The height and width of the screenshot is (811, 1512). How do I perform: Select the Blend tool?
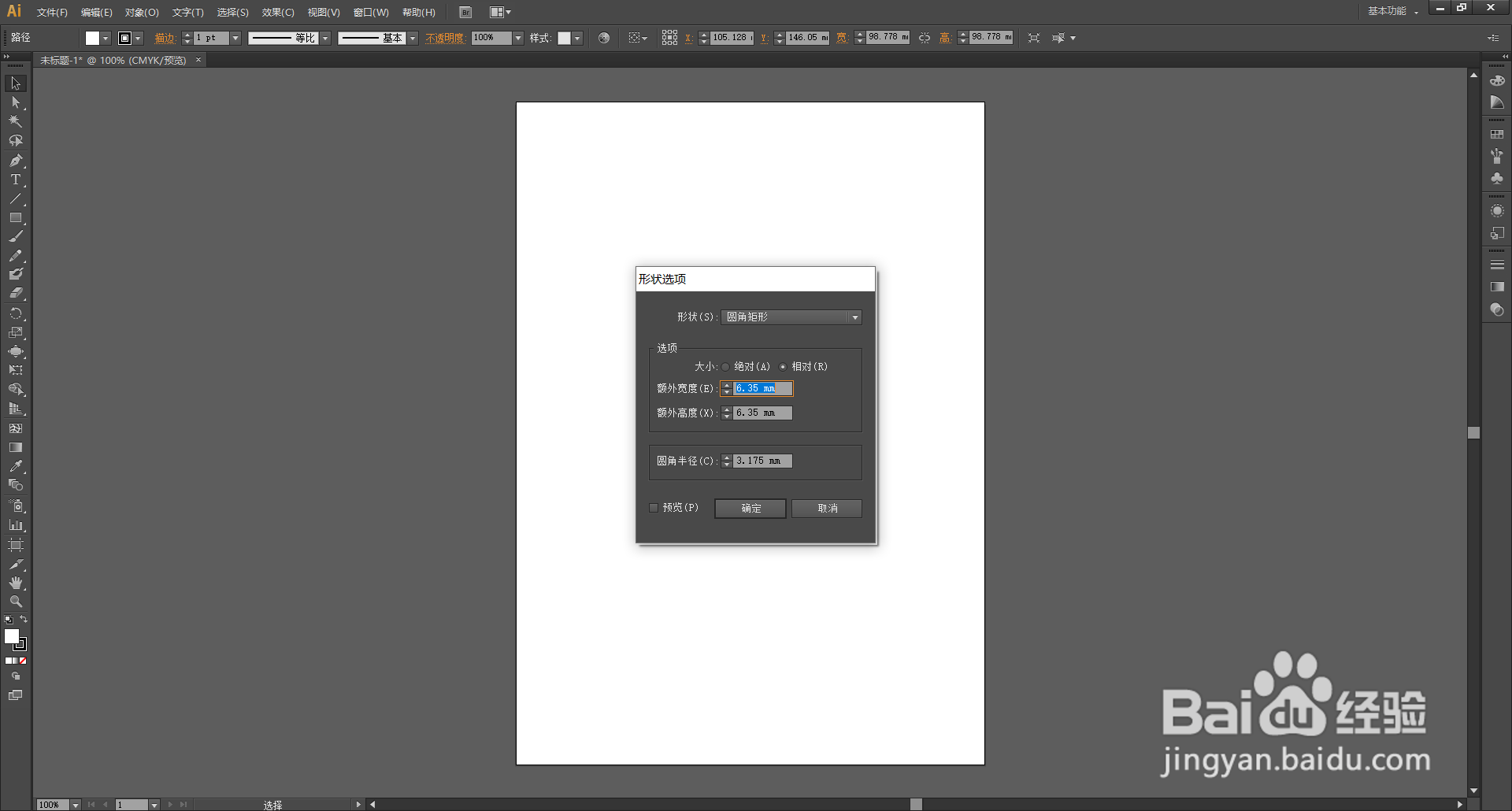click(16, 485)
